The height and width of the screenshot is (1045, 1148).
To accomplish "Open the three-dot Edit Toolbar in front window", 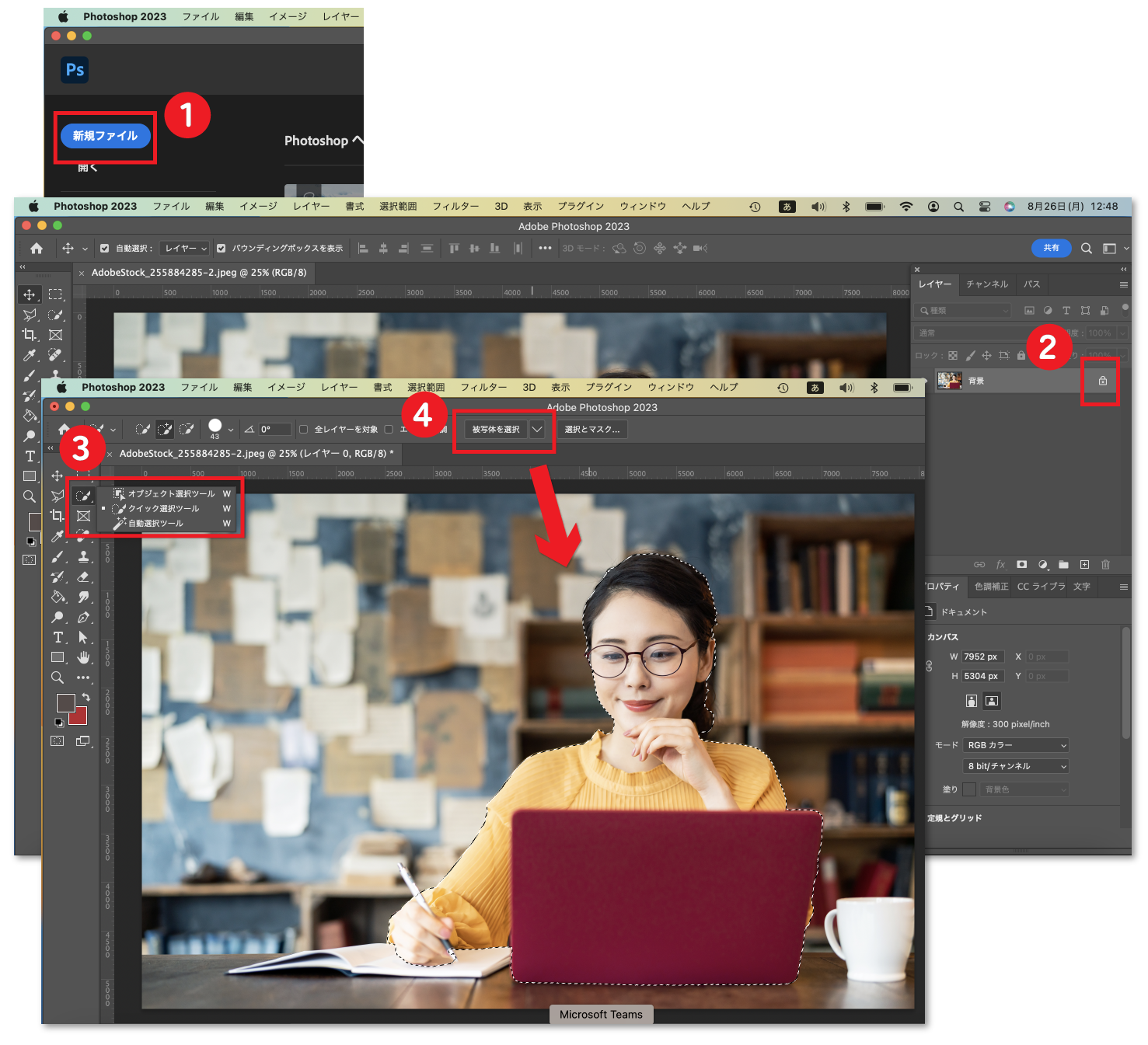I will [x=83, y=678].
